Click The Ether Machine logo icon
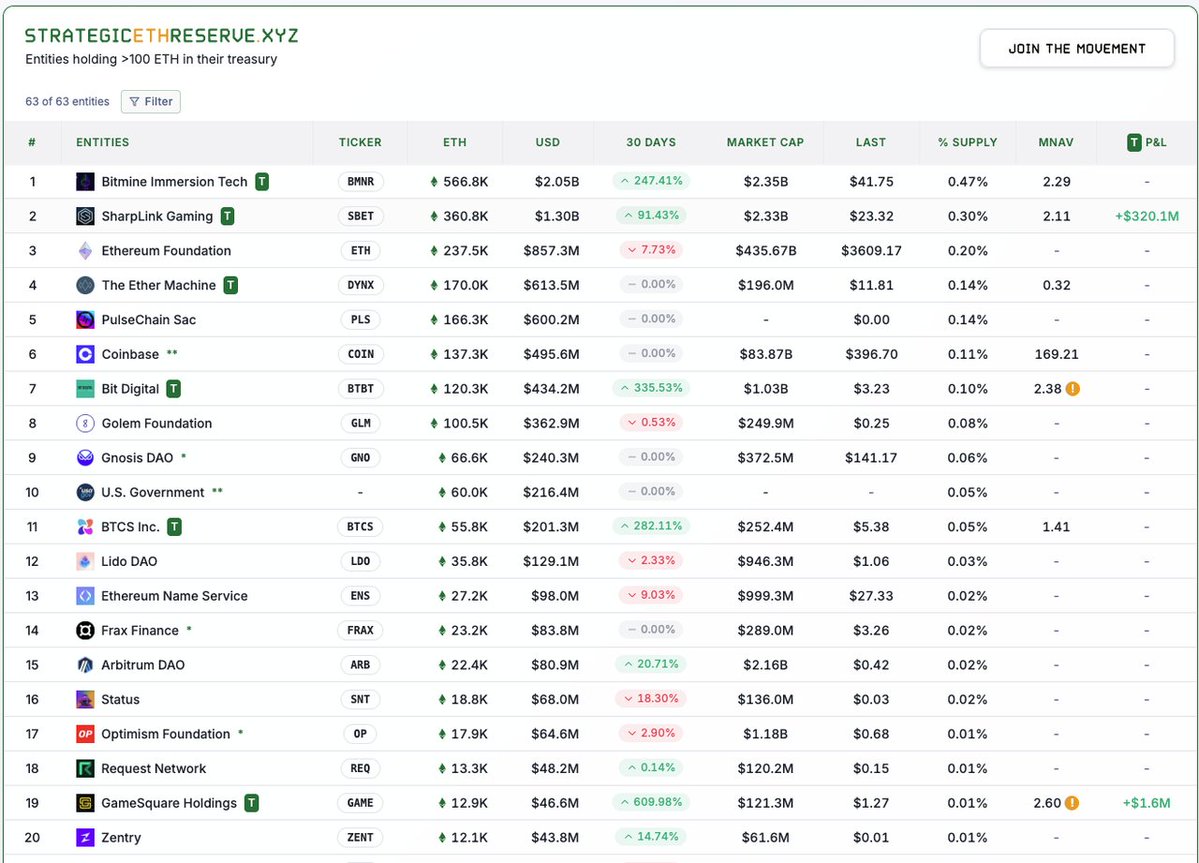 coord(85,285)
